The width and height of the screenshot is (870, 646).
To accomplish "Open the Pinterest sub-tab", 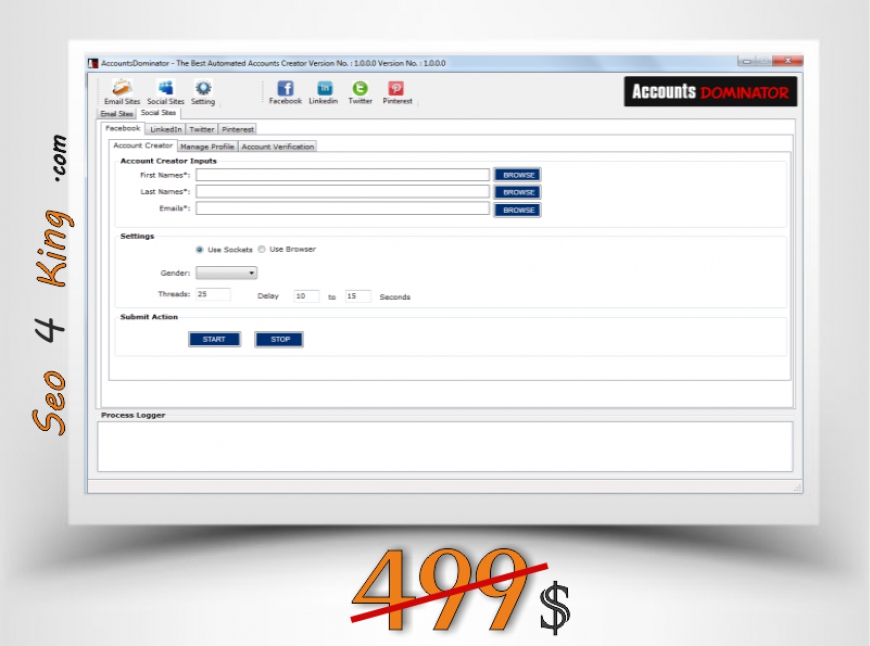I will click(x=237, y=129).
